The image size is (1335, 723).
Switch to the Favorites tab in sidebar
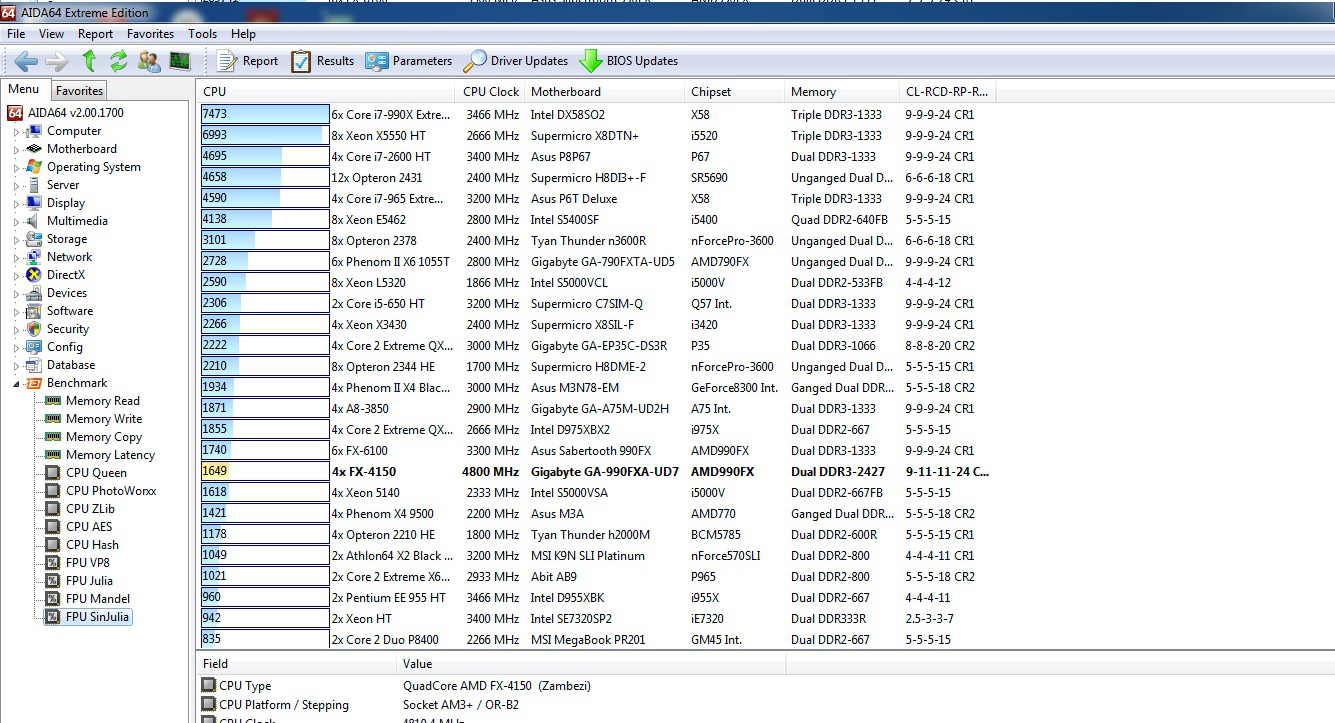79,91
